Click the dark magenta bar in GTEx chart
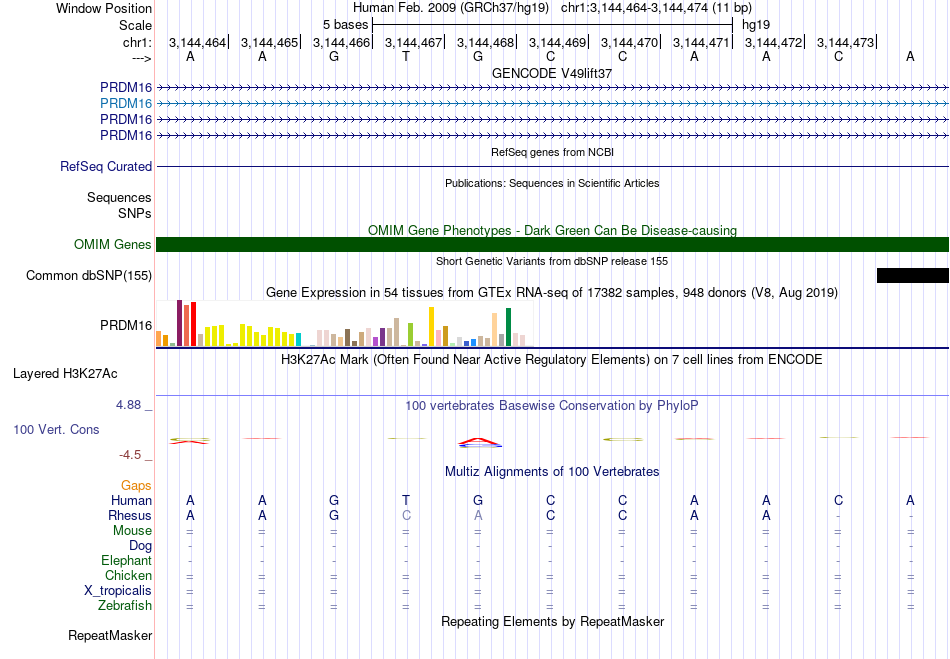Screen dimensions: 950x659 pos(179,323)
